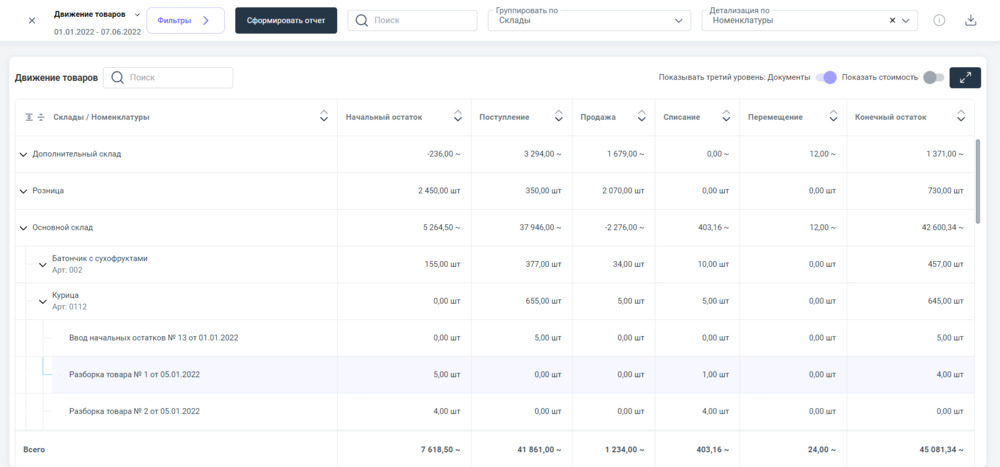Open the Группировать по dropdown
This screenshot has height=467, width=1000.
(589, 21)
